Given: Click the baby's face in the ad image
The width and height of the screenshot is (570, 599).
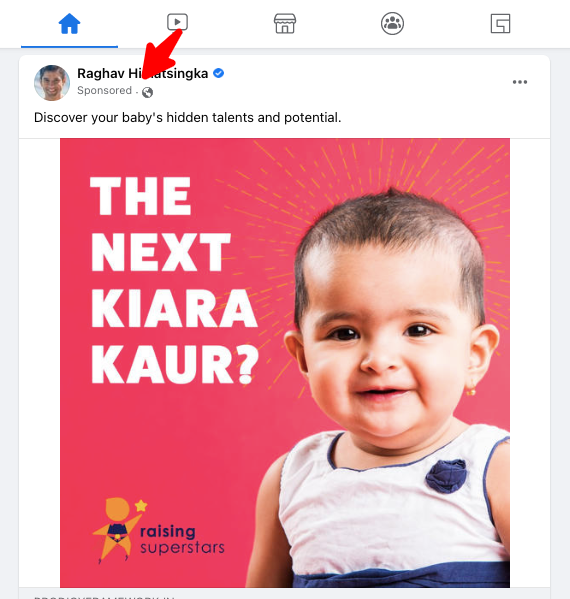Looking at the screenshot, I should click(390, 336).
